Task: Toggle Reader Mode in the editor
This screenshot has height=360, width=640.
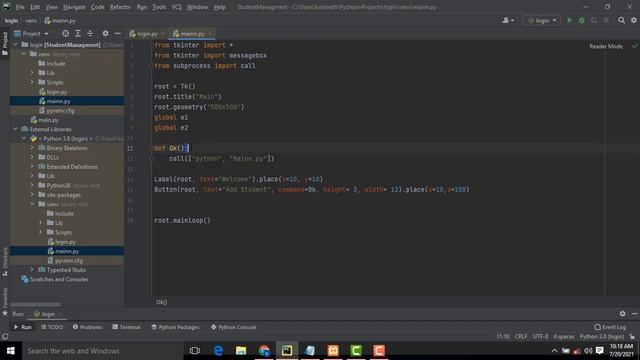Action: [606, 46]
